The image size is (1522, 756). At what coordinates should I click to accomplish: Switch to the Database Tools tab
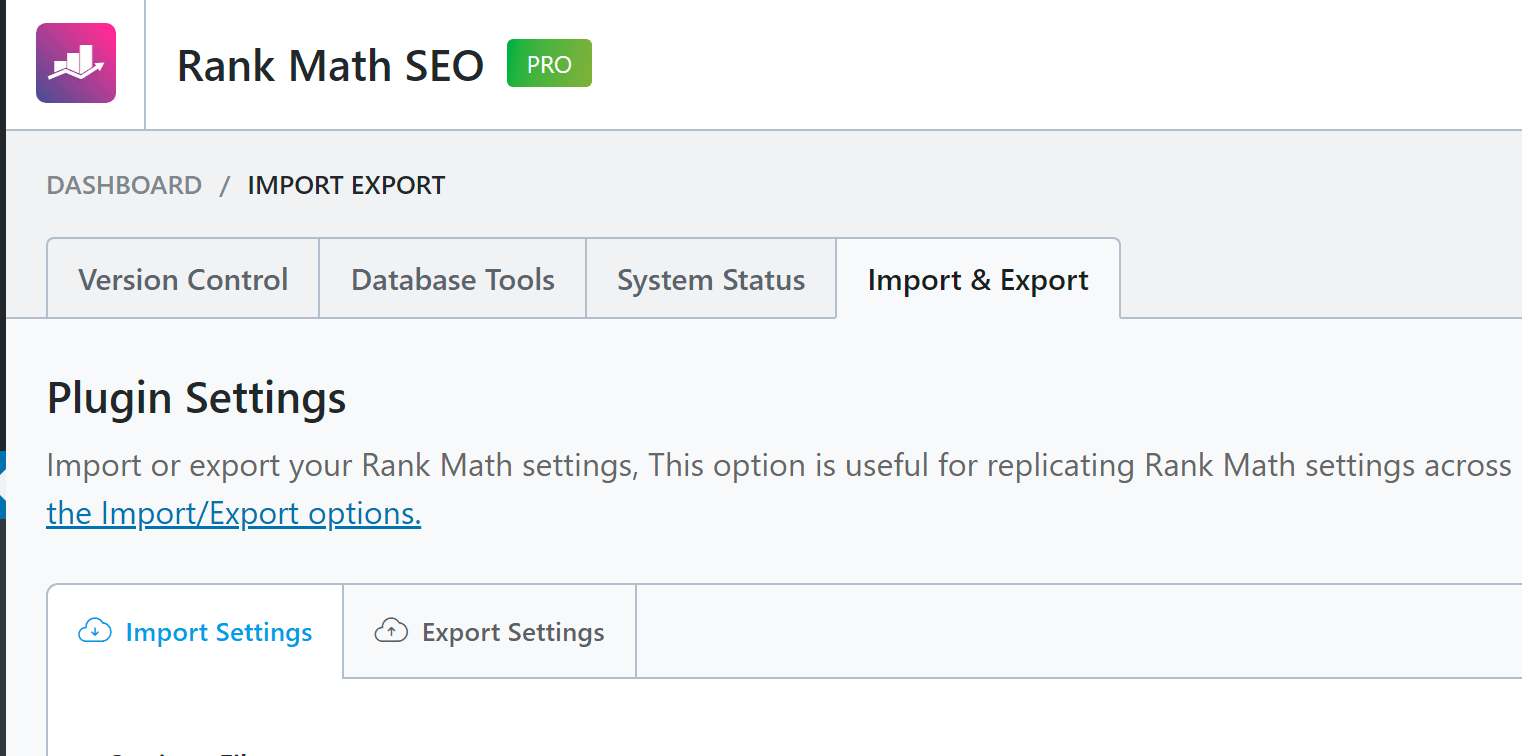click(x=453, y=279)
